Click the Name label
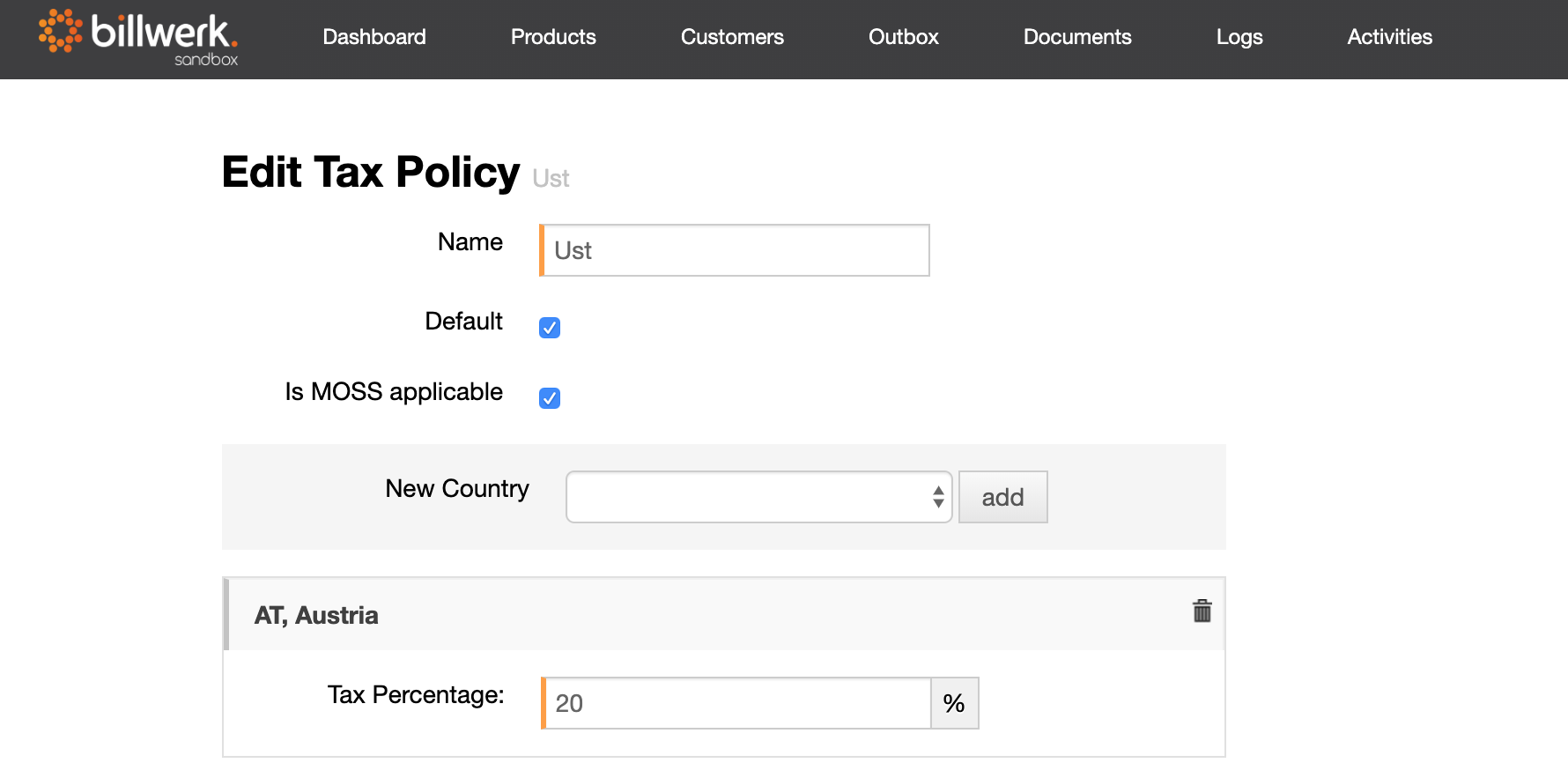 click(470, 242)
